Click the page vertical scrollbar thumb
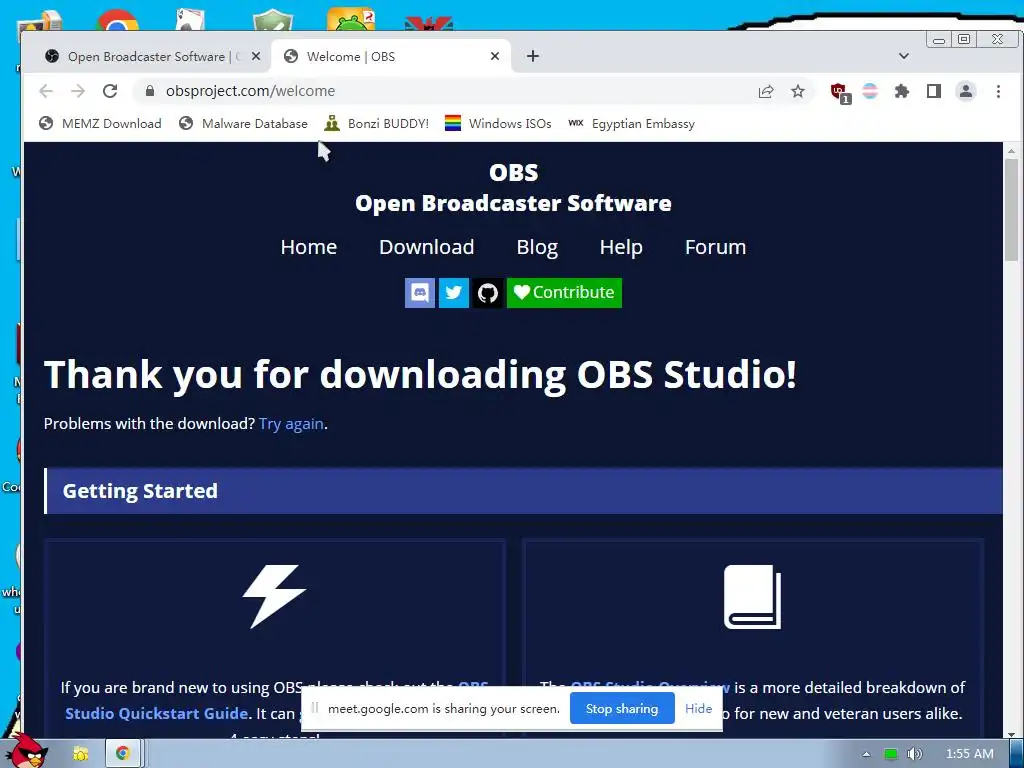This screenshot has width=1024, height=768. point(1012,209)
